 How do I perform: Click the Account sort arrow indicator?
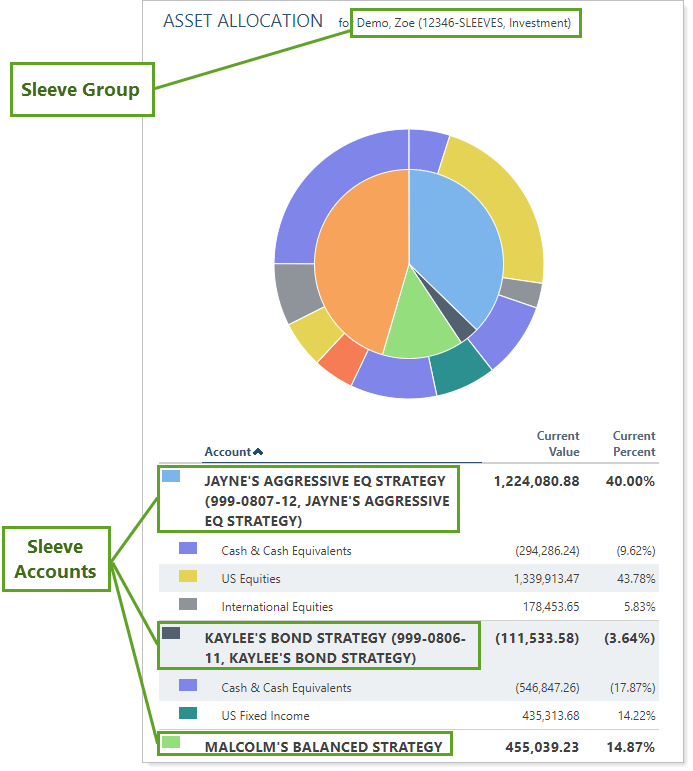tap(258, 452)
